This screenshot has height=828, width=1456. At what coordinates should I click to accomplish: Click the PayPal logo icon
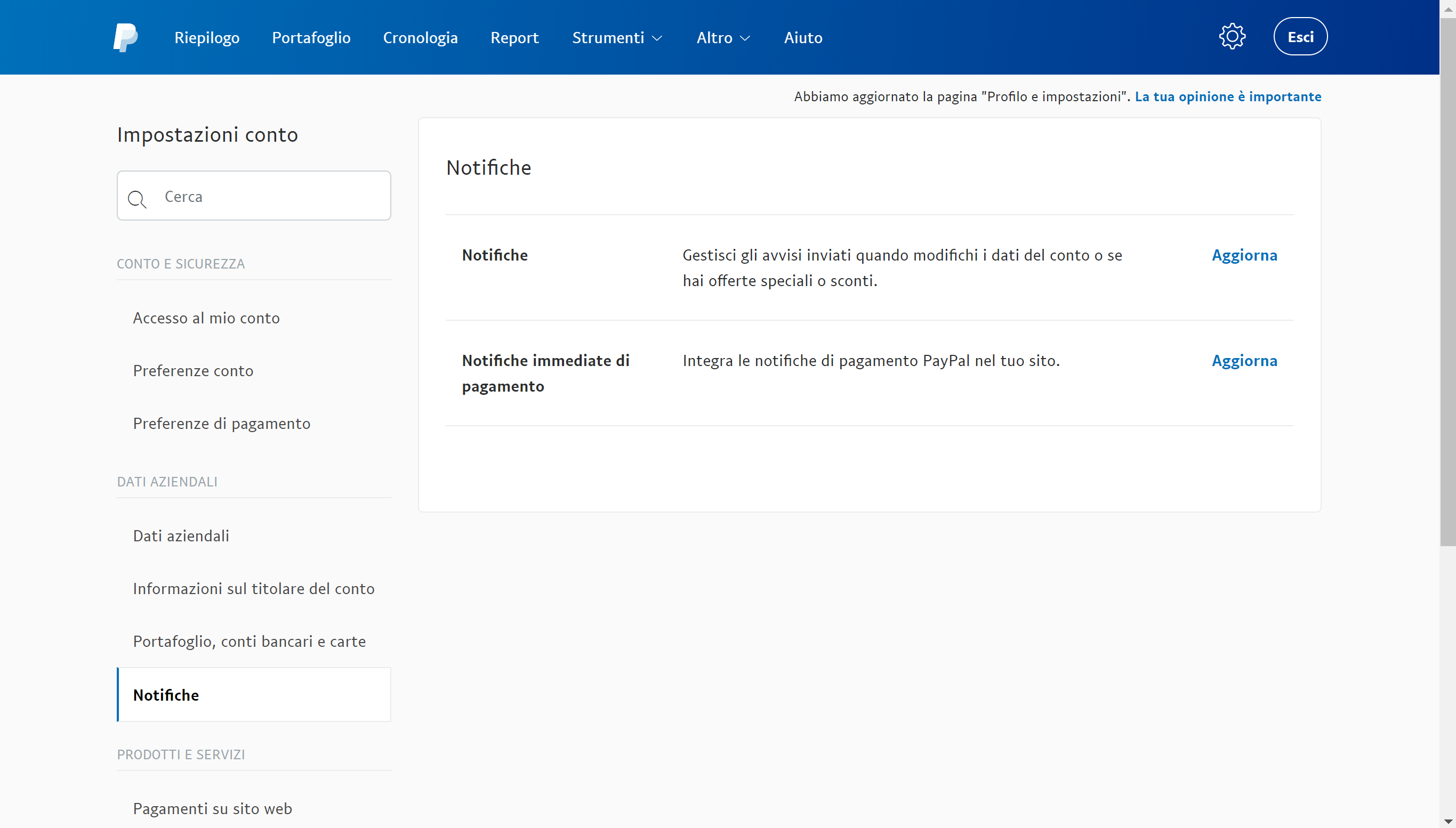tap(125, 37)
